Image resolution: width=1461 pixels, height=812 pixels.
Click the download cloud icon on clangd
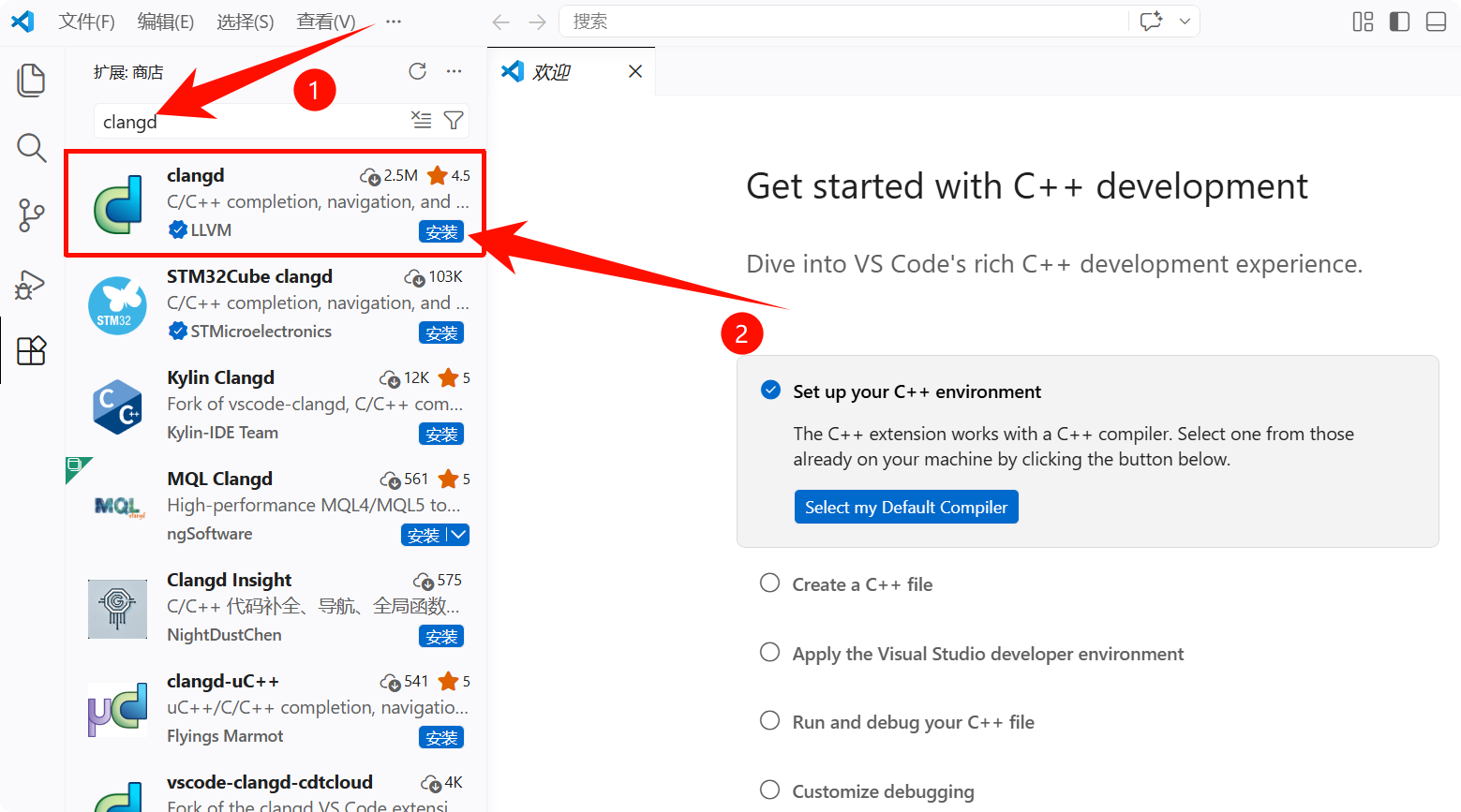pos(370,176)
